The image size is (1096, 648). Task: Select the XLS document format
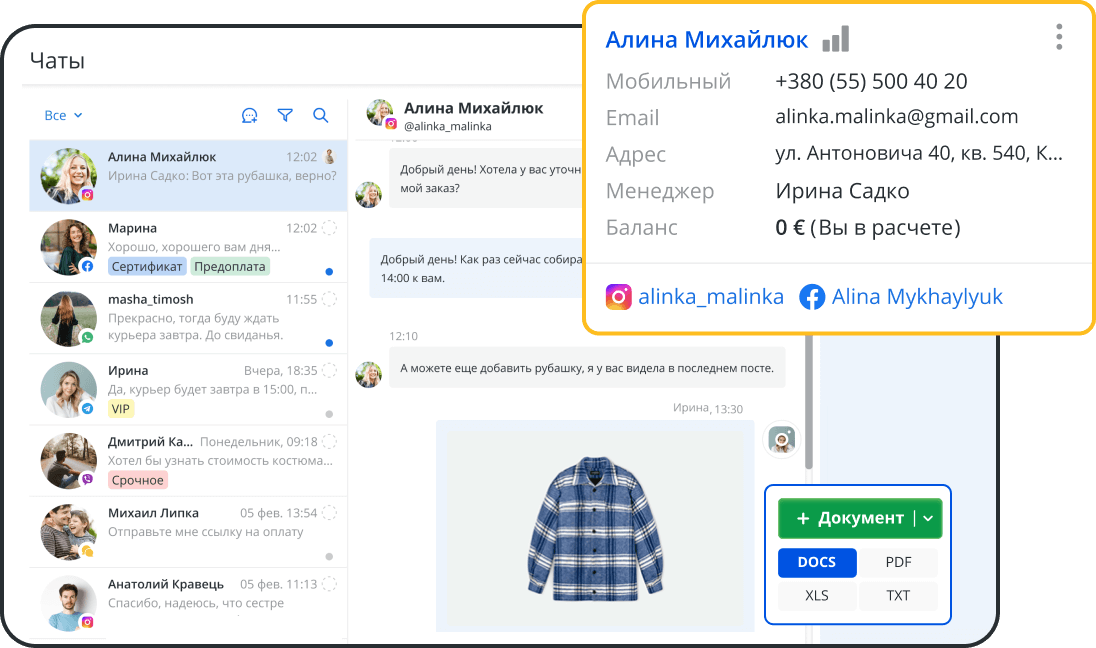[x=817, y=595]
